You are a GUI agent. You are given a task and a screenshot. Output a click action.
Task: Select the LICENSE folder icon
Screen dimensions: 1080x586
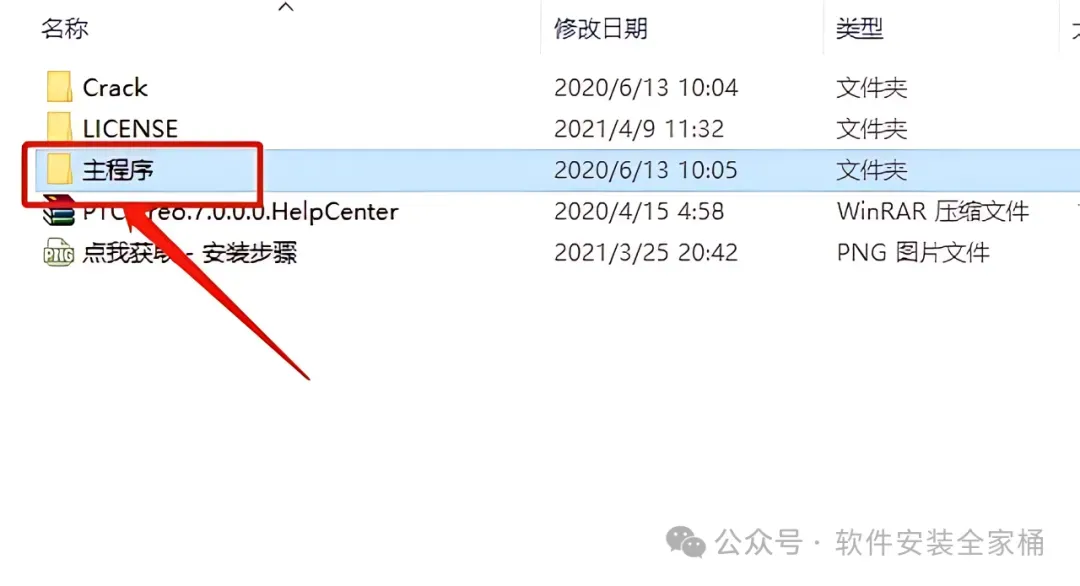tap(59, 128)
